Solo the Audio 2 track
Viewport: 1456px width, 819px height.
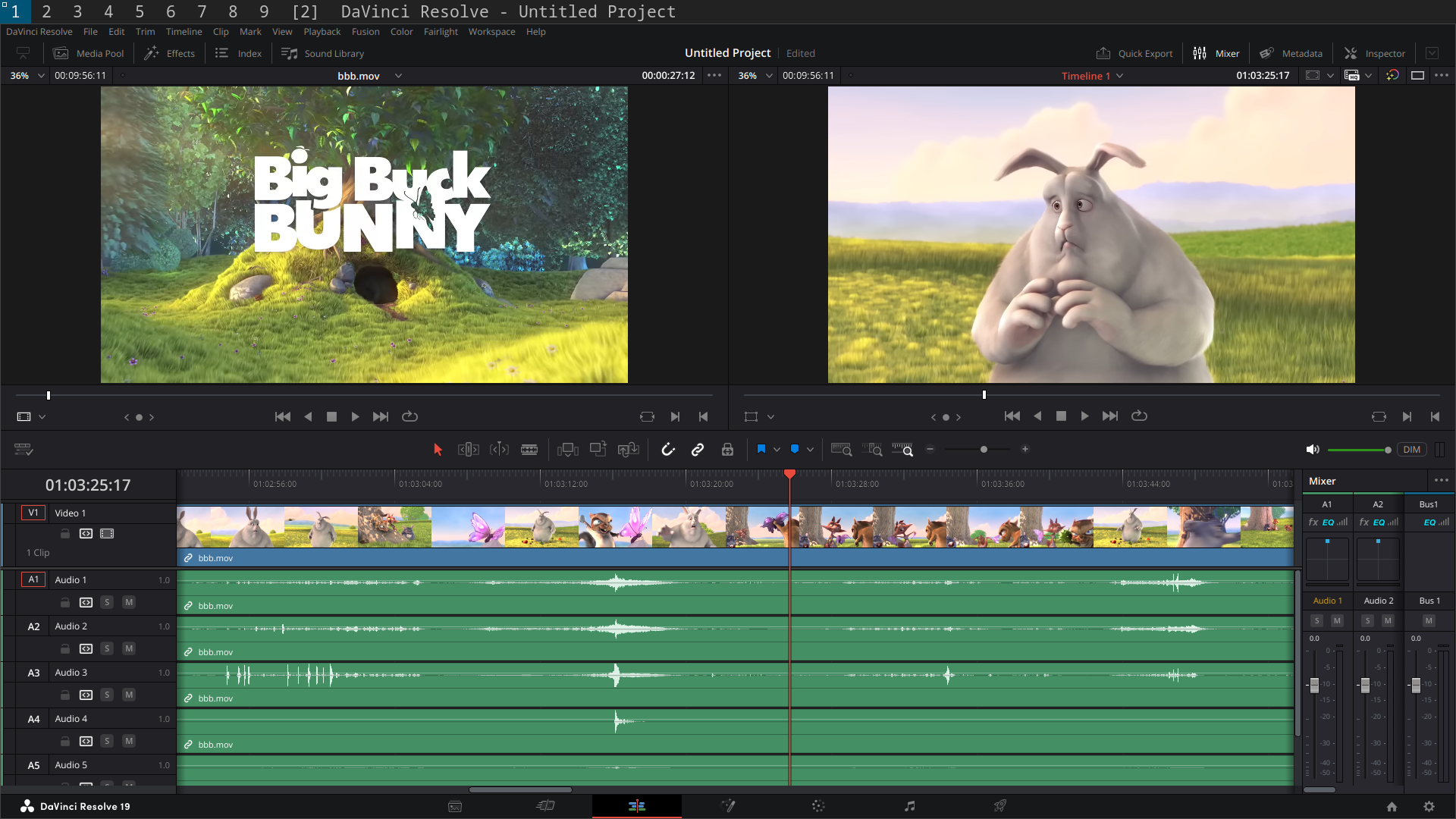(x=107, y=648)
